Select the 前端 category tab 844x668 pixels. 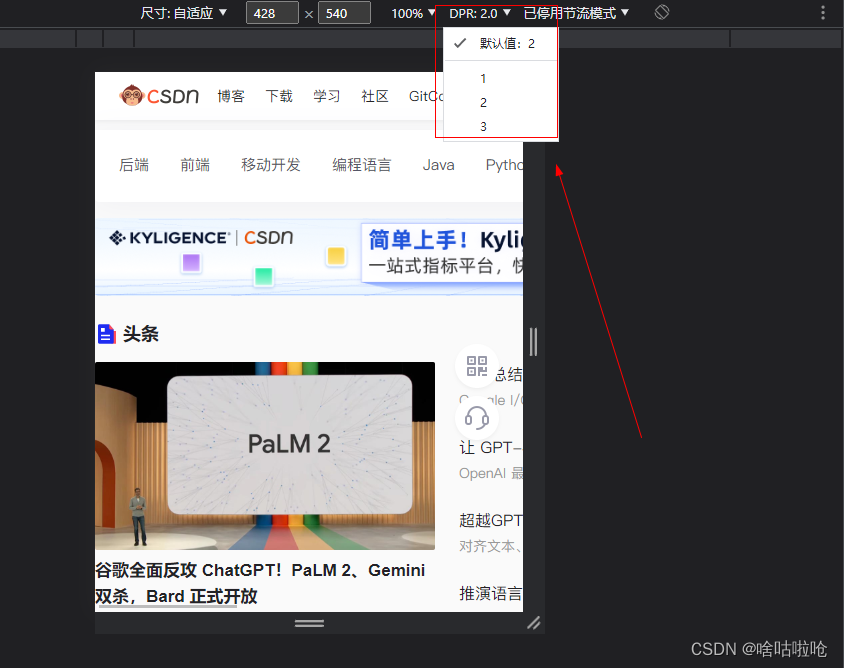[195, 165]
